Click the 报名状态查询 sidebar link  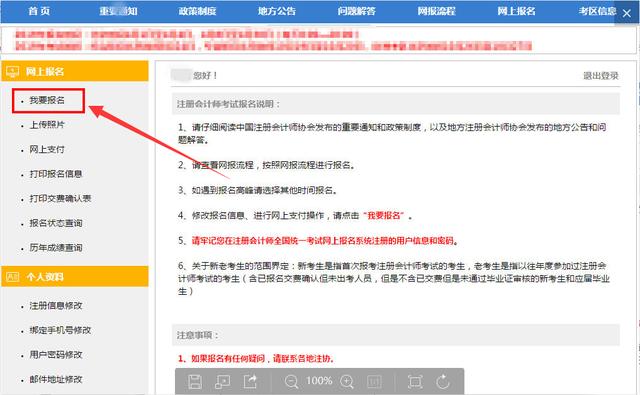56,223
